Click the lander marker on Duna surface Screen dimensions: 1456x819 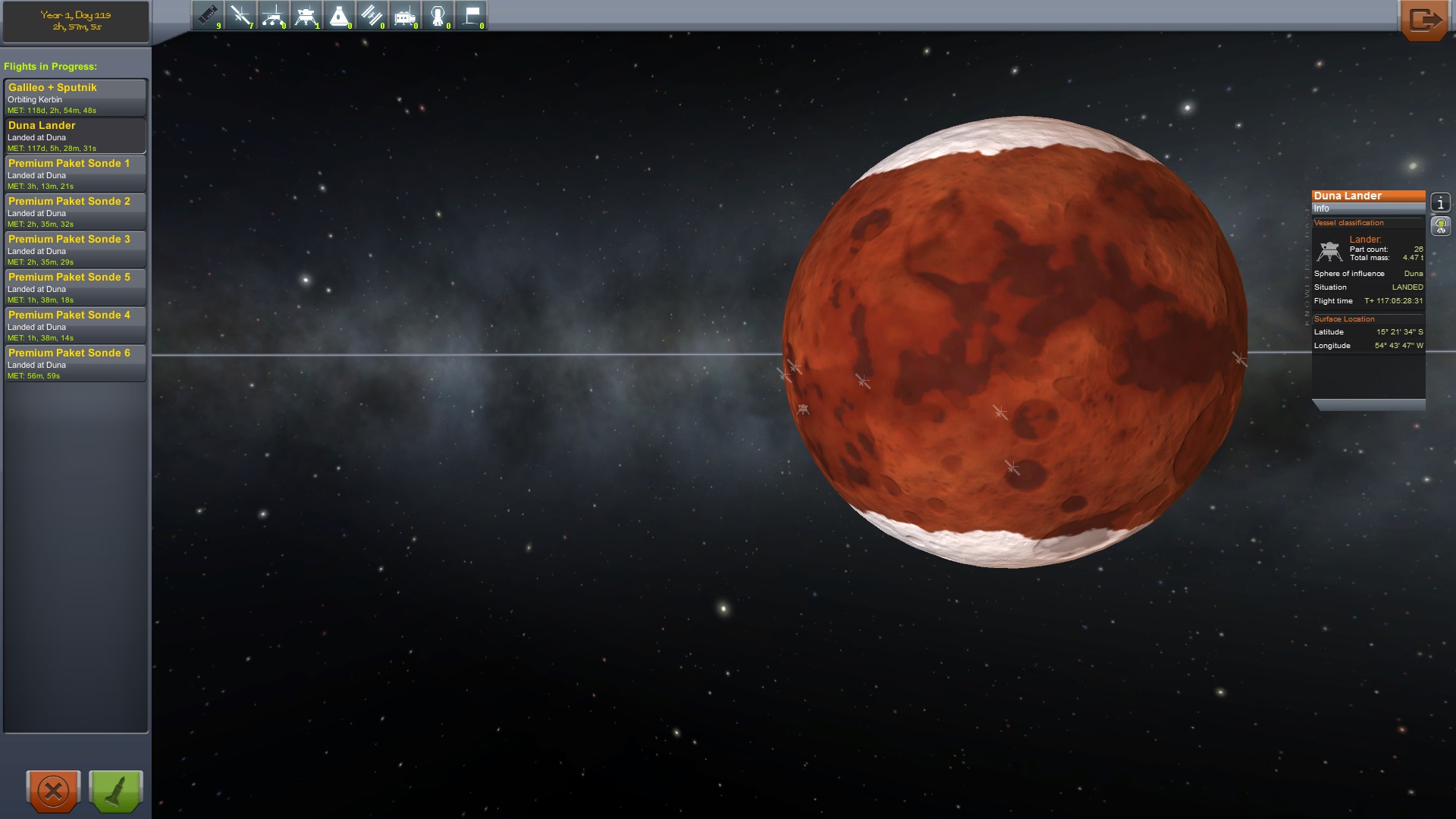click(x=803, y=409)
